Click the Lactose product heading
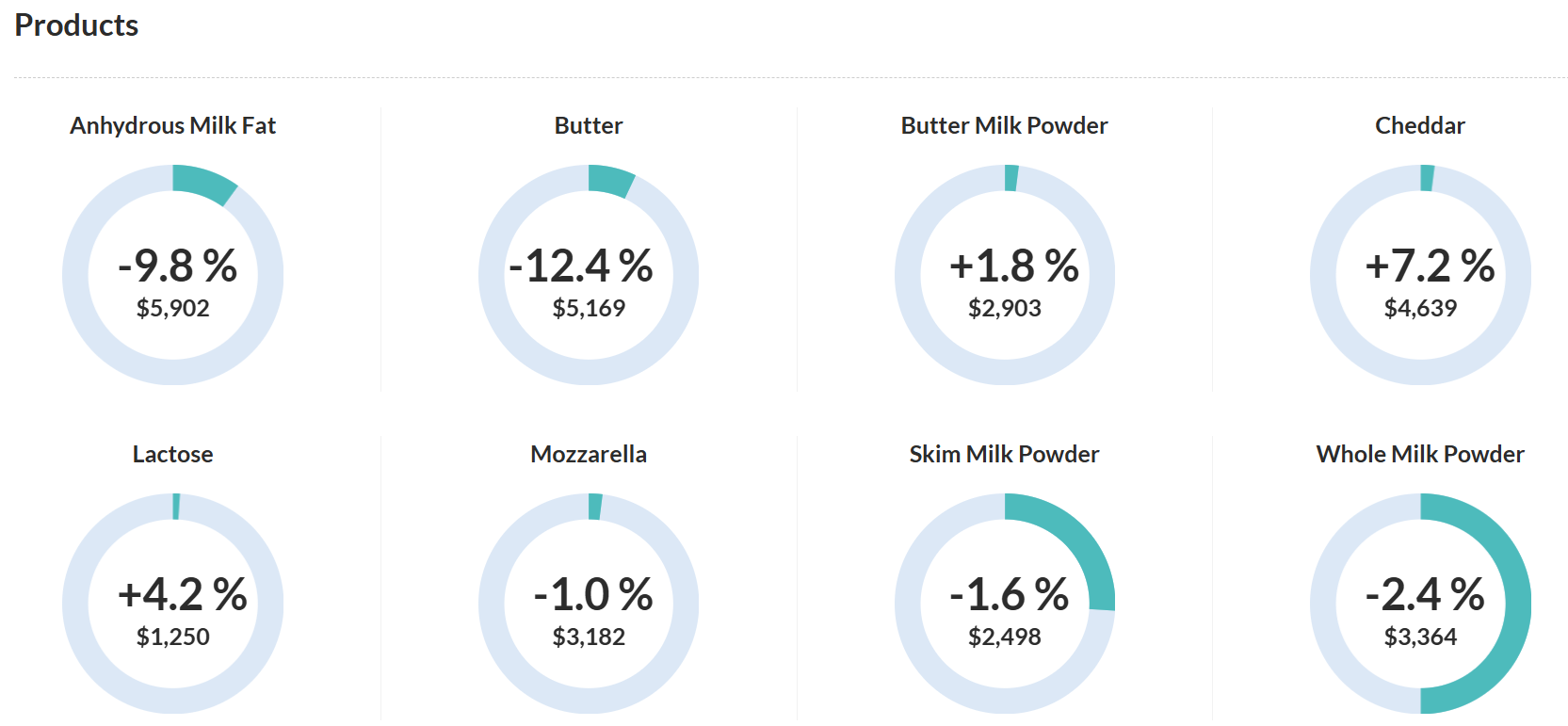Viewport: 1568px width, 726px height. tap(172, 454)
